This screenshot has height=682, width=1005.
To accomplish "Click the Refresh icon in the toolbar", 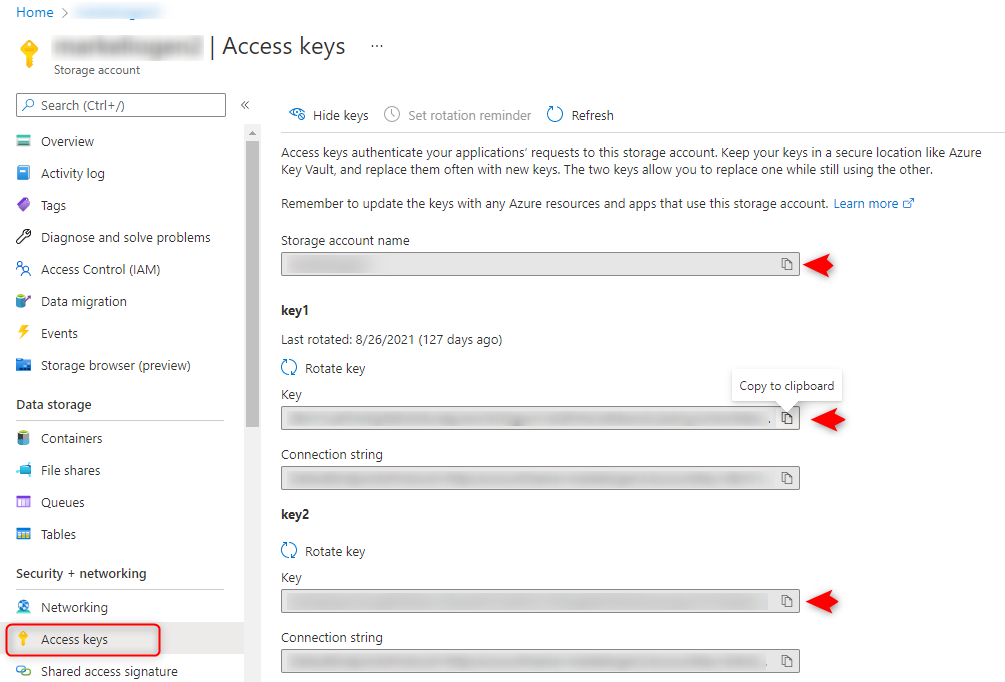I will 556,115.
